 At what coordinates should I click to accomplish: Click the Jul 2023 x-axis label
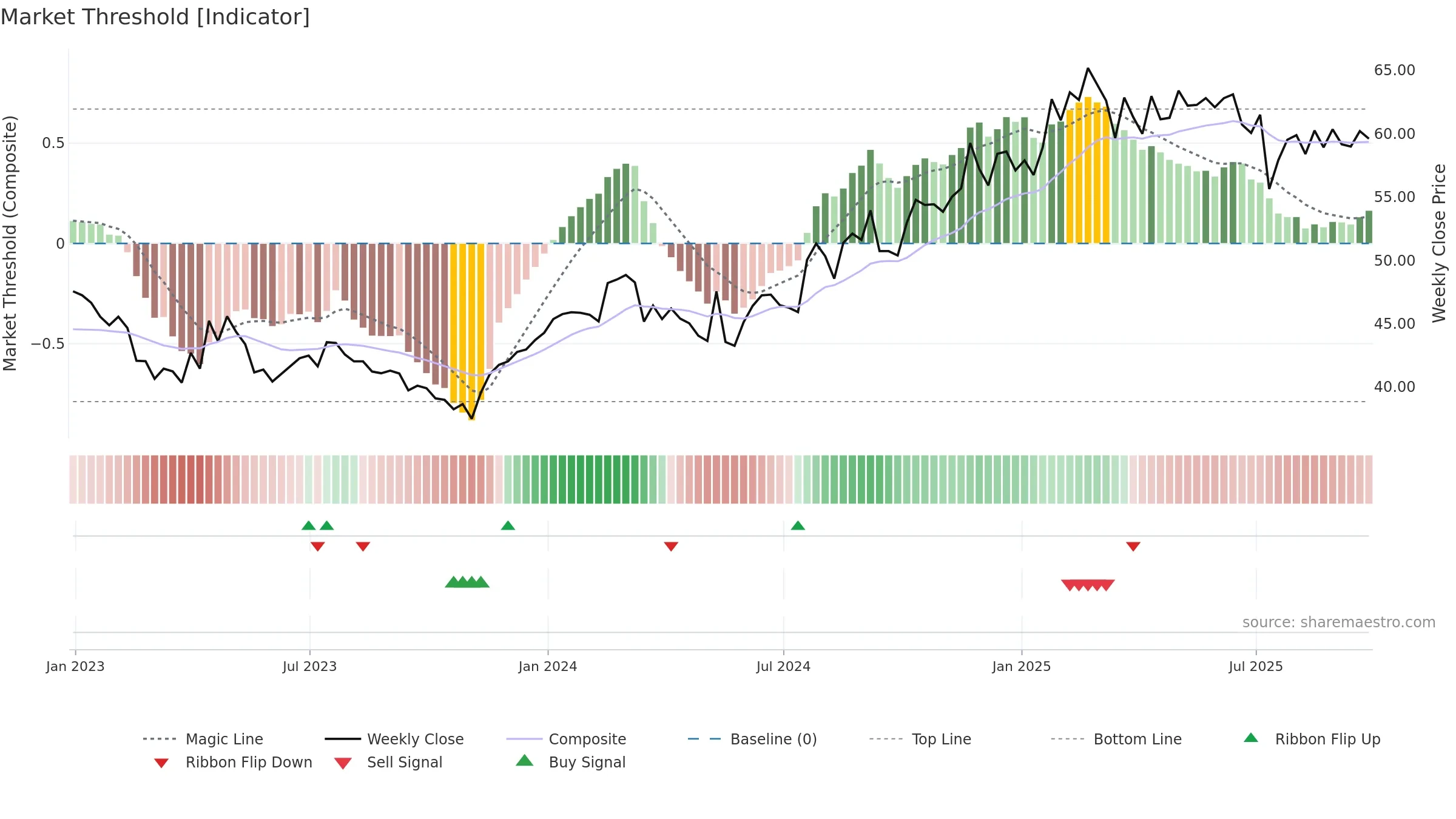coord(309,667)
